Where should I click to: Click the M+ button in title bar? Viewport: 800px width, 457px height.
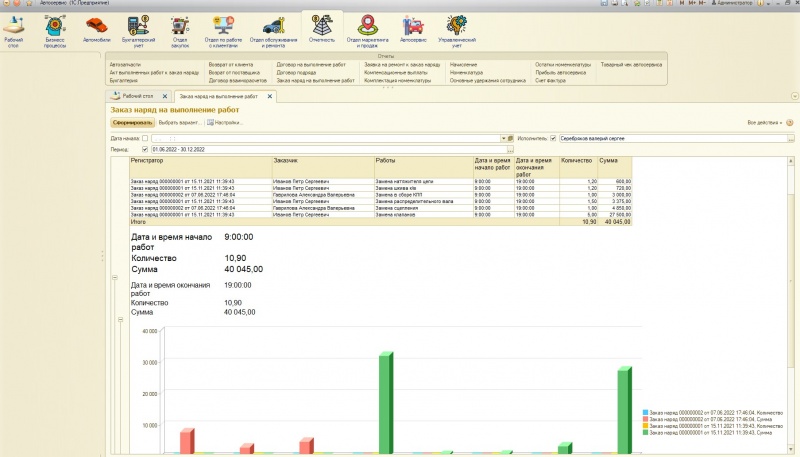point(692,3)
